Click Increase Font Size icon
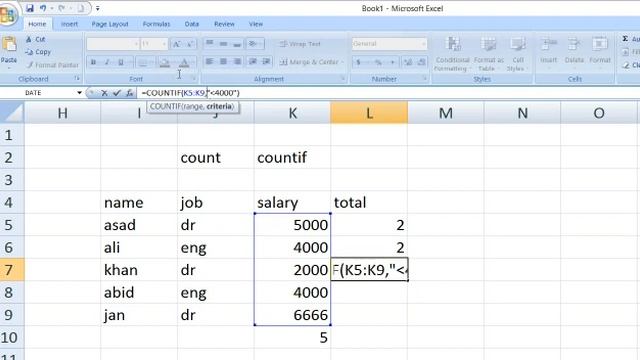 [x=176, y=44]
